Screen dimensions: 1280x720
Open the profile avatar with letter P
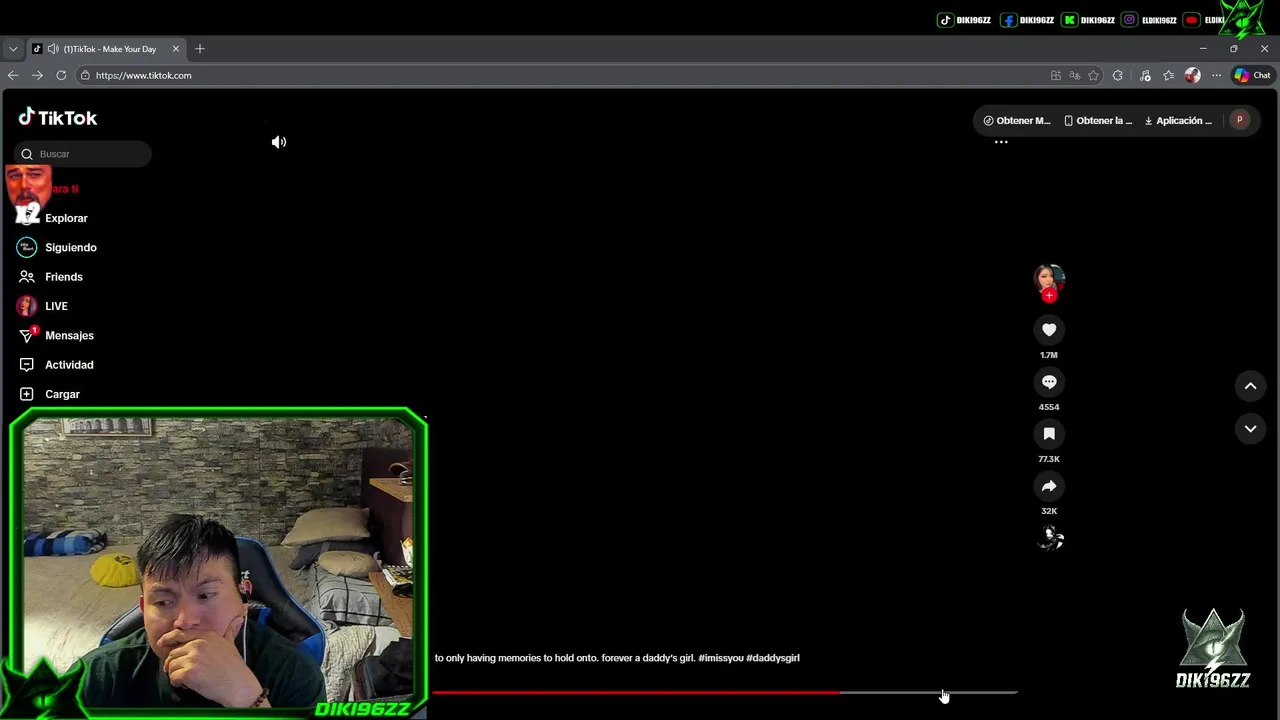[1239, 120]
